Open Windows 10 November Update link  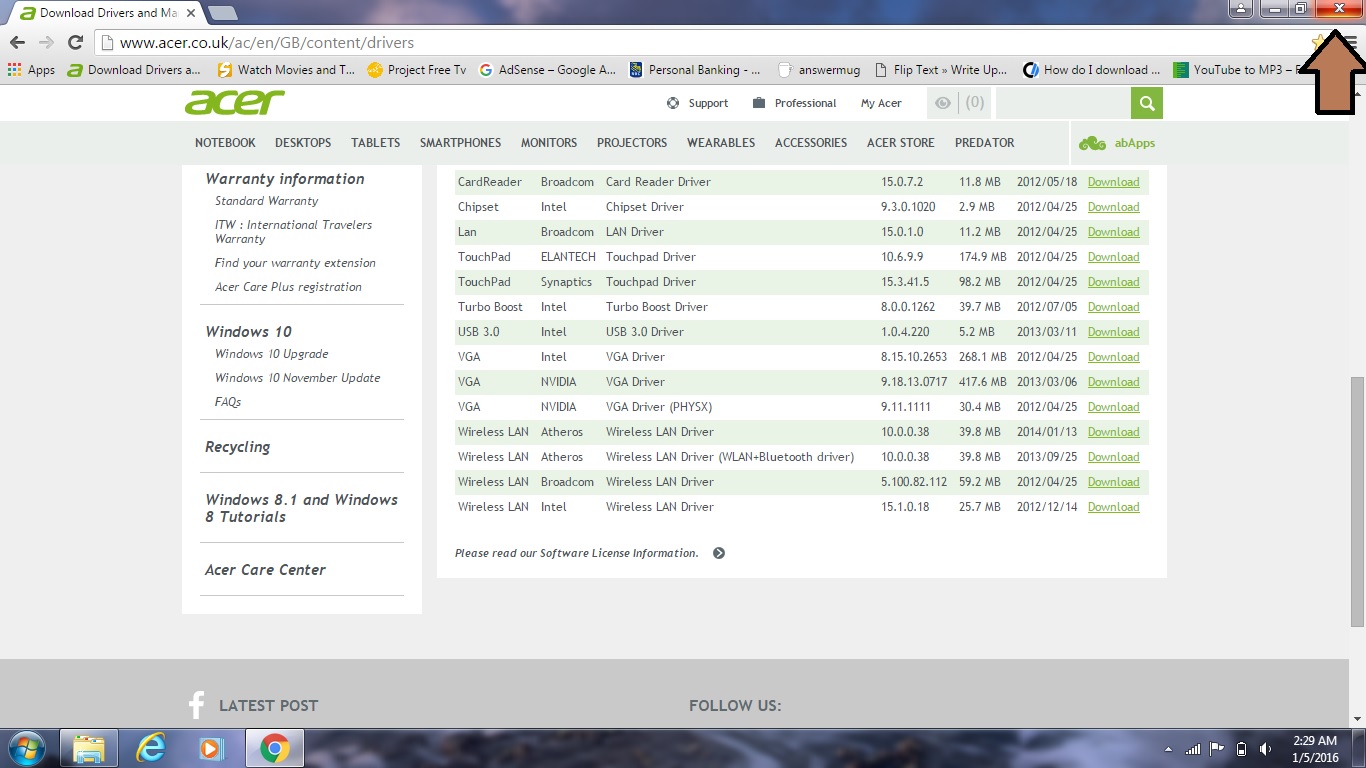click(297, 378)
